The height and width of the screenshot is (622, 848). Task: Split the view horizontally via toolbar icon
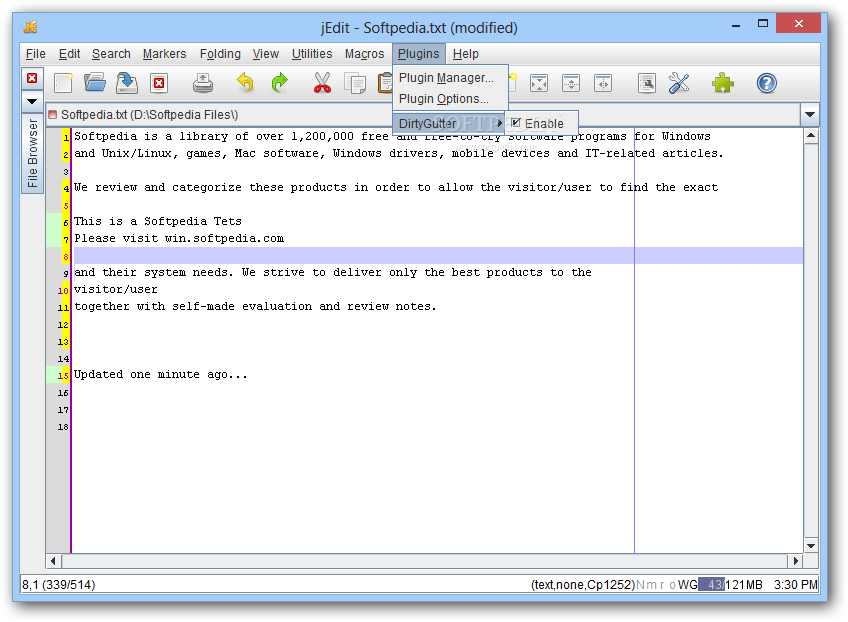(571, 83)
